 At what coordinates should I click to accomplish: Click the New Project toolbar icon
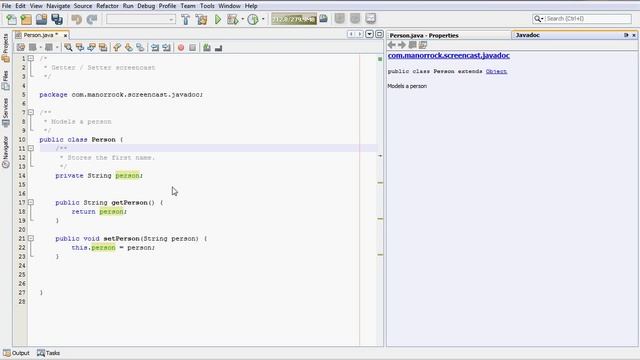27,19
